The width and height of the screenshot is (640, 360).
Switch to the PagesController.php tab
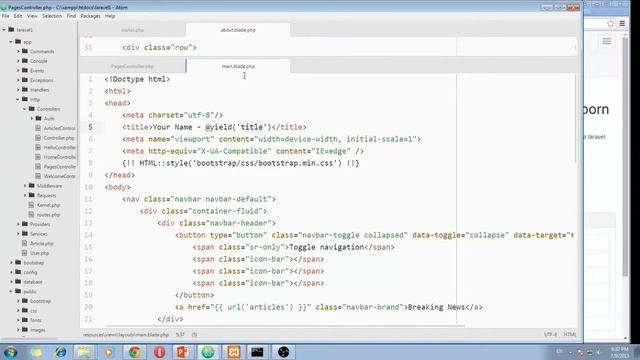133,66
